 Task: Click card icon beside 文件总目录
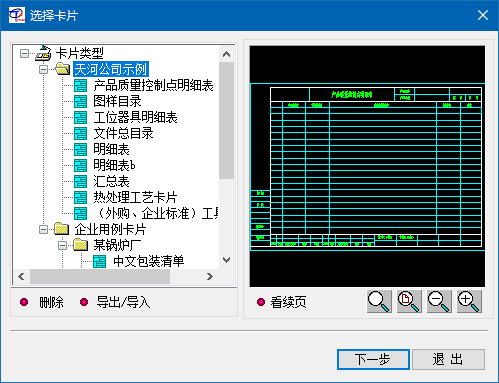tap(80, 133)
